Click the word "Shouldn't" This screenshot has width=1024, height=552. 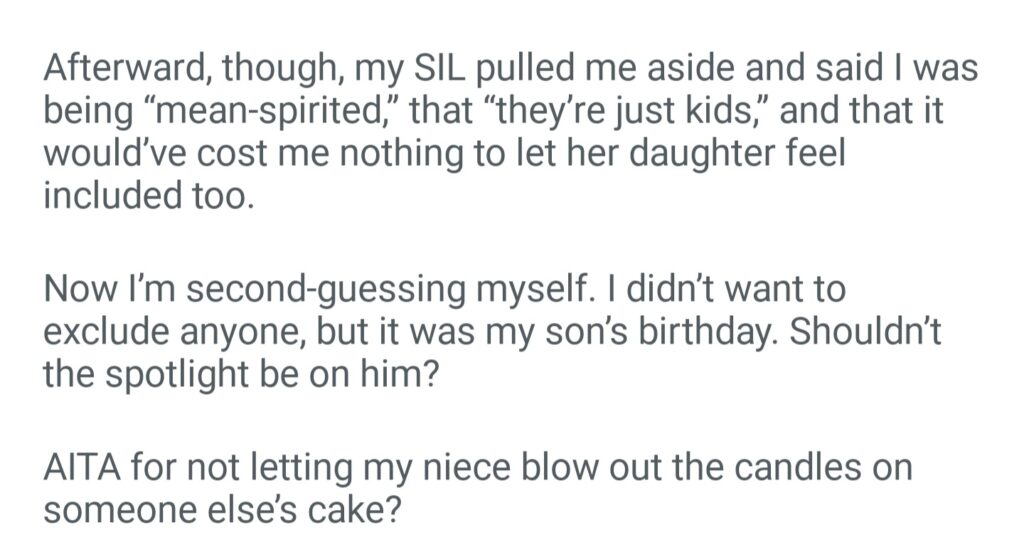click(864, 332)
